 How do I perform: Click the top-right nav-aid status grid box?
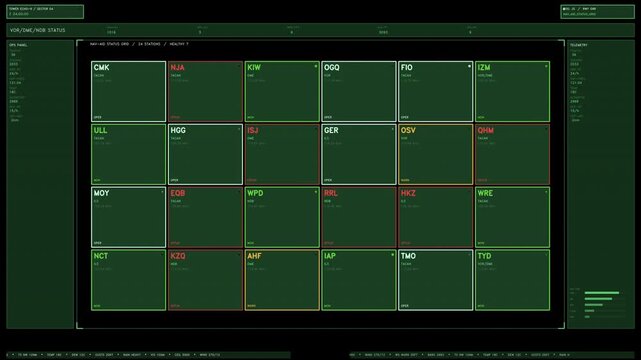click(597, 11)
